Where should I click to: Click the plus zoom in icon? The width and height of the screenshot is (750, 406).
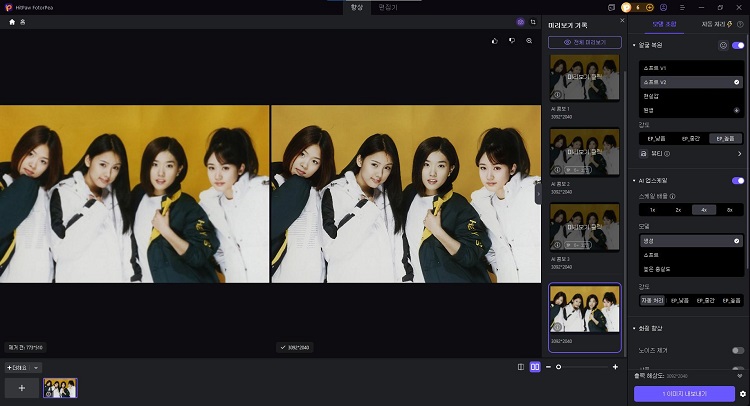[x=615, y=367]
